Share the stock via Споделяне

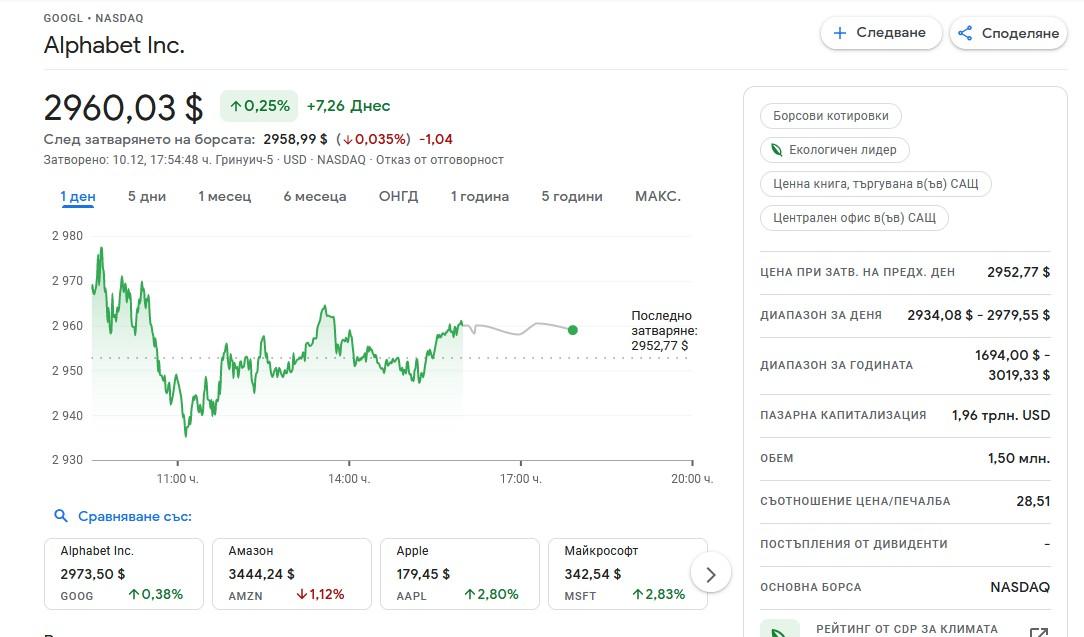pos(1009,33)
